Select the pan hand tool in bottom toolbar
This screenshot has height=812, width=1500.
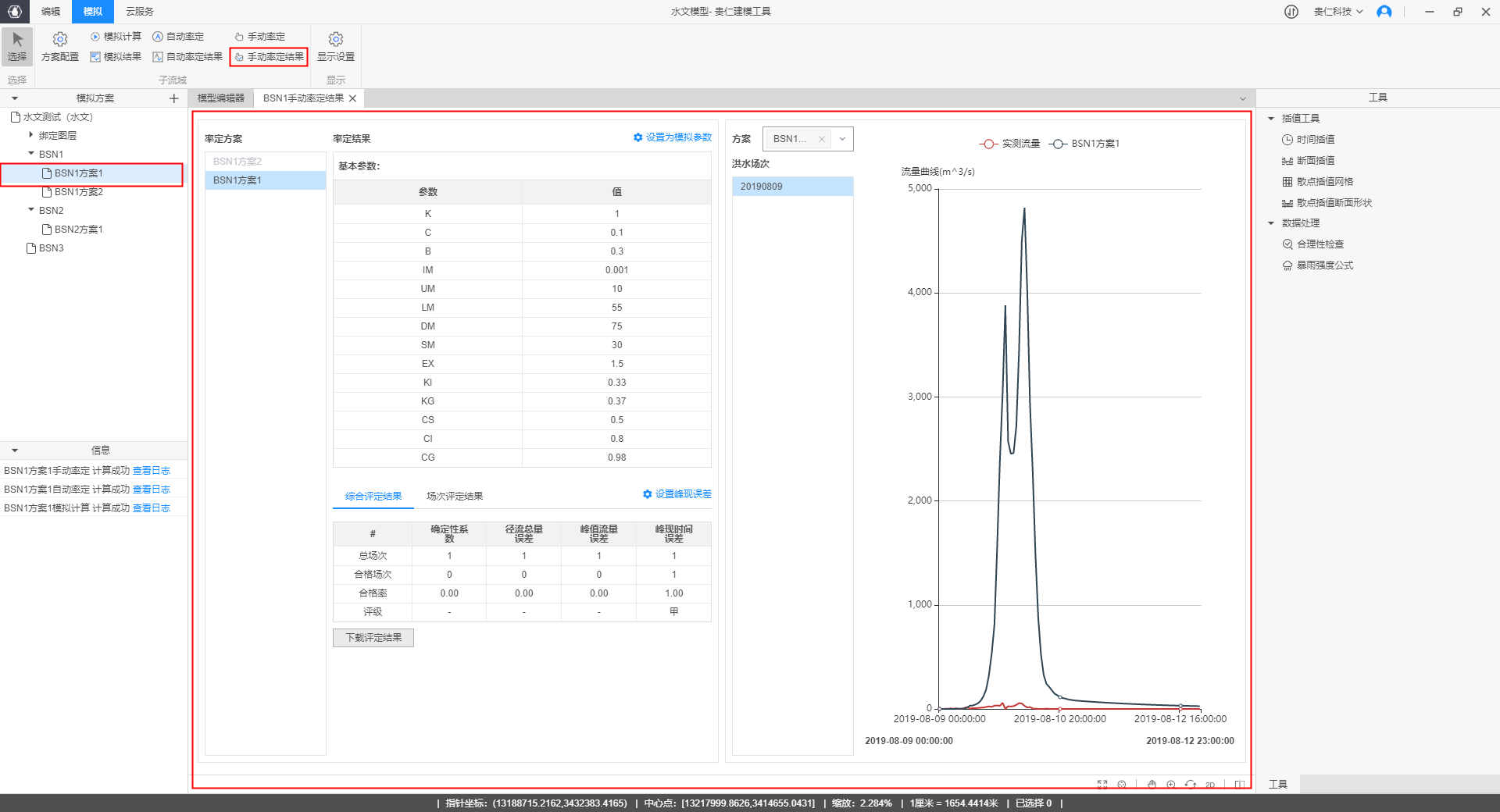click(1152, 785)
